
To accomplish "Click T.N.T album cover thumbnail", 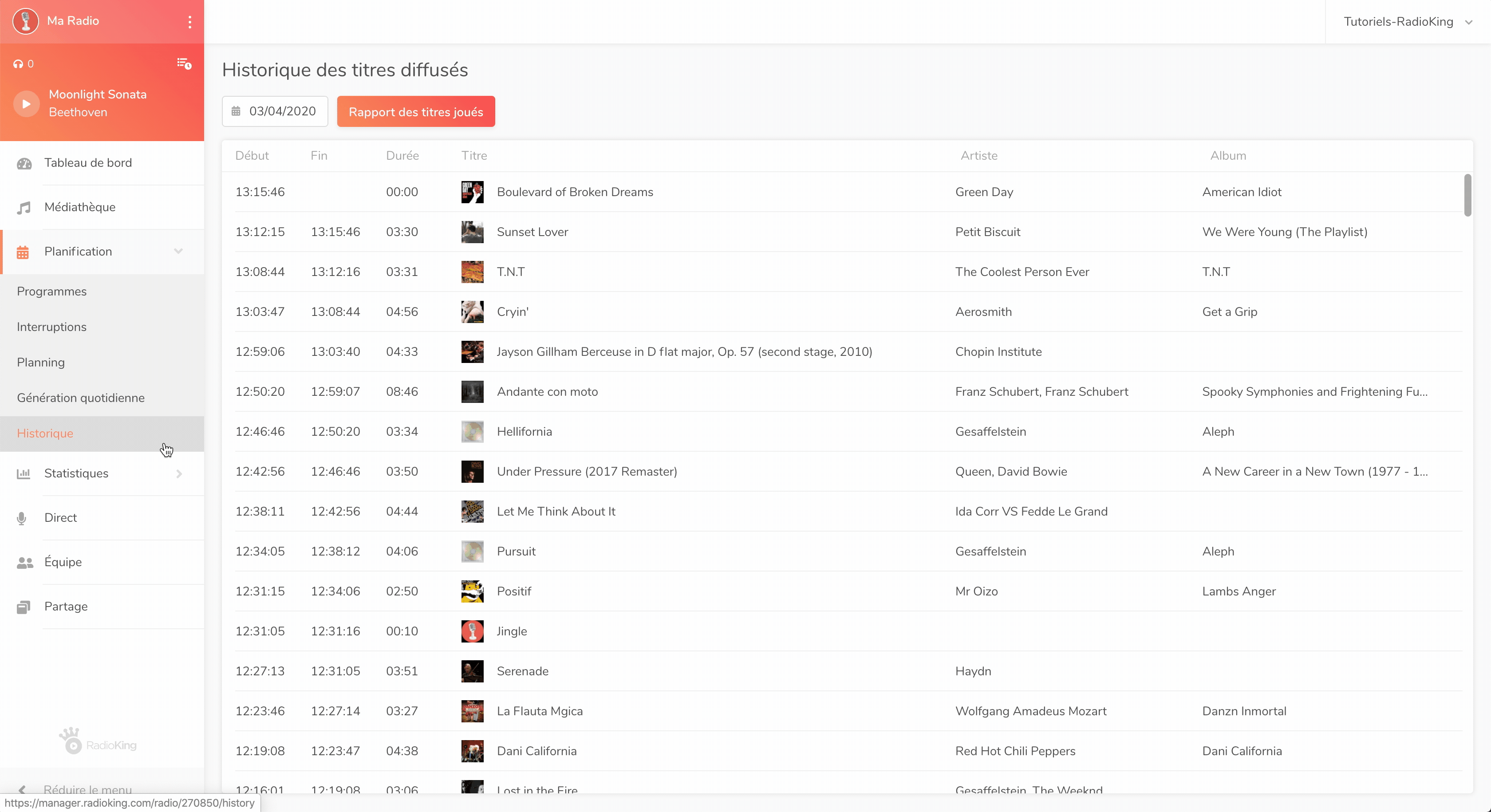I will 472,272.
